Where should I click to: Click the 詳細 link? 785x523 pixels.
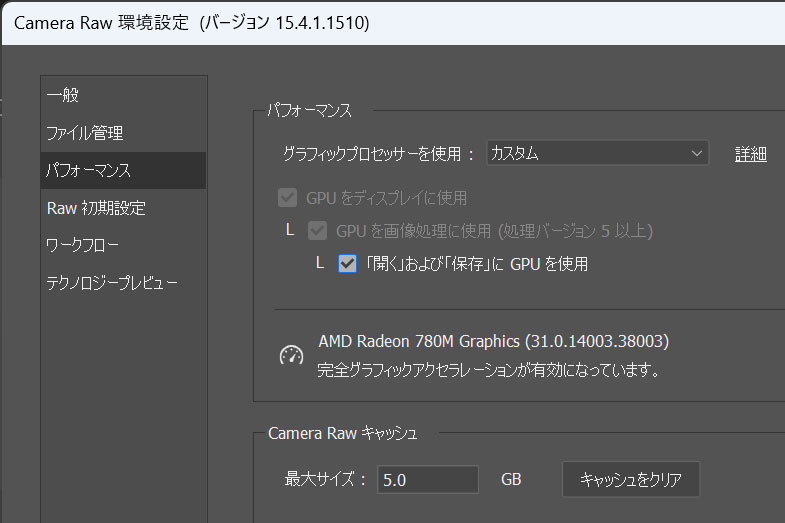750,154
